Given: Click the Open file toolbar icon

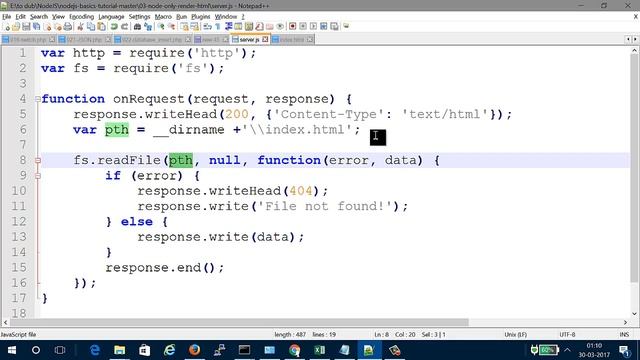Looking at the screenshot, I should pos(16,27).
